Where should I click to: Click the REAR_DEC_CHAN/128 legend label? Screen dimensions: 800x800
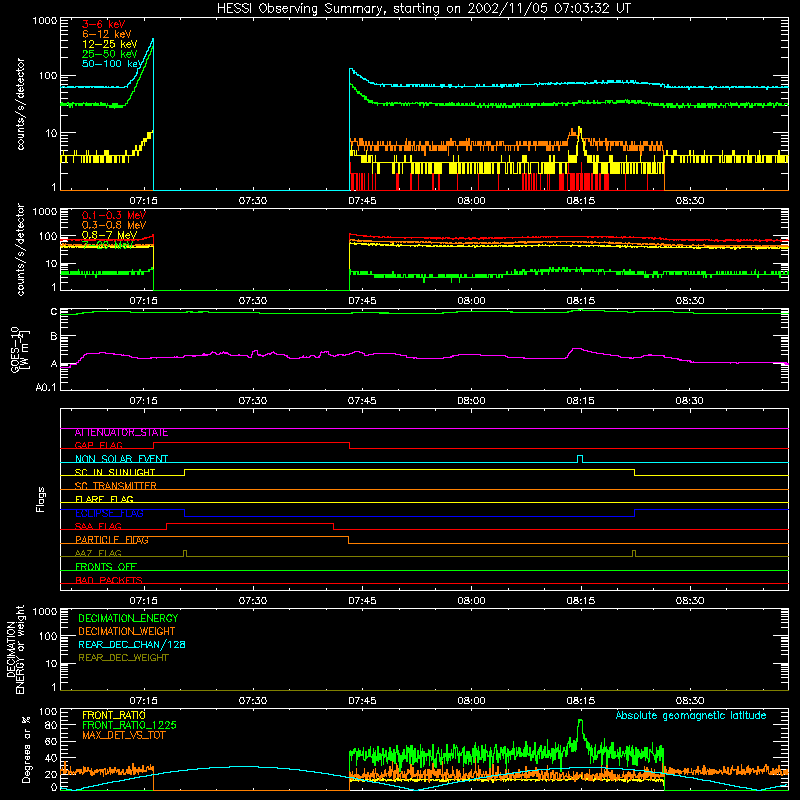tap(132, 644)
